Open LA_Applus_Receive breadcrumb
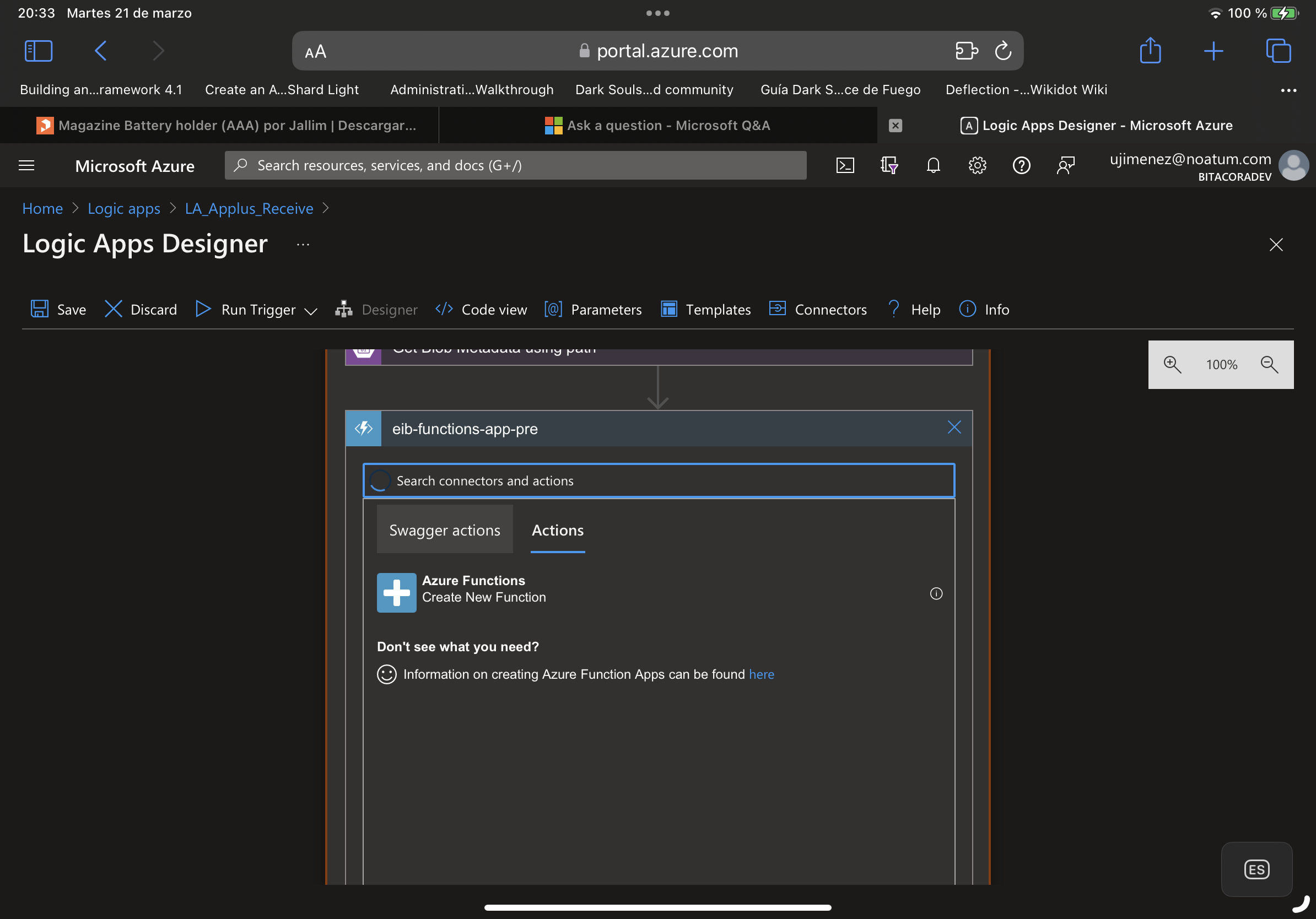Viewport: 1316px width, 919px height. point(249,209)
